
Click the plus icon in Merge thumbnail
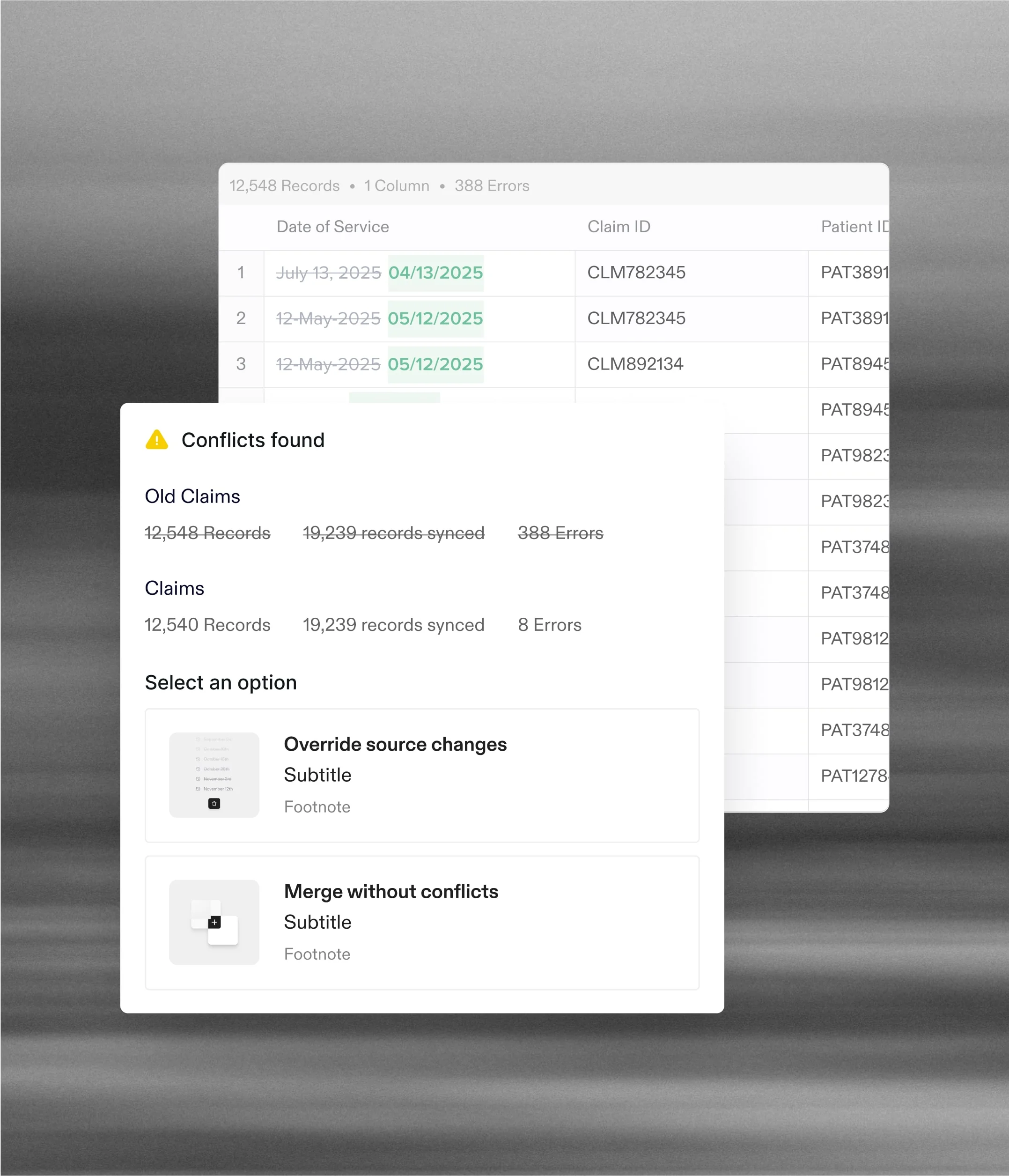(214, 922)
